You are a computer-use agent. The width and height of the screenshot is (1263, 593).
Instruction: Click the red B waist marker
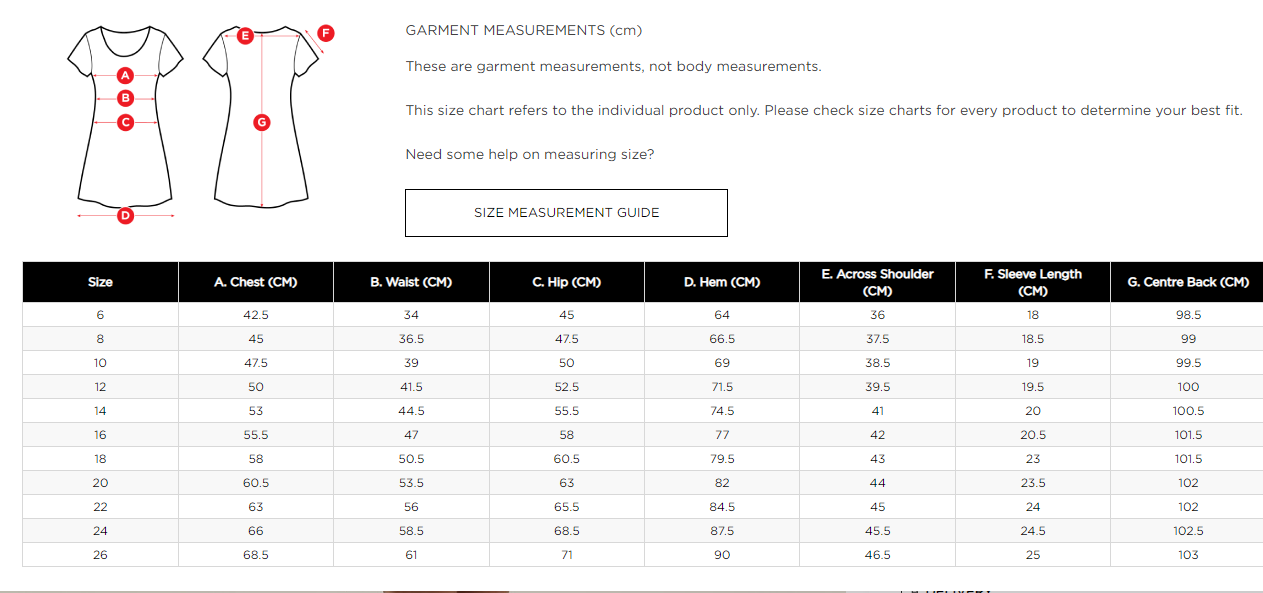[x=125, y=98]
